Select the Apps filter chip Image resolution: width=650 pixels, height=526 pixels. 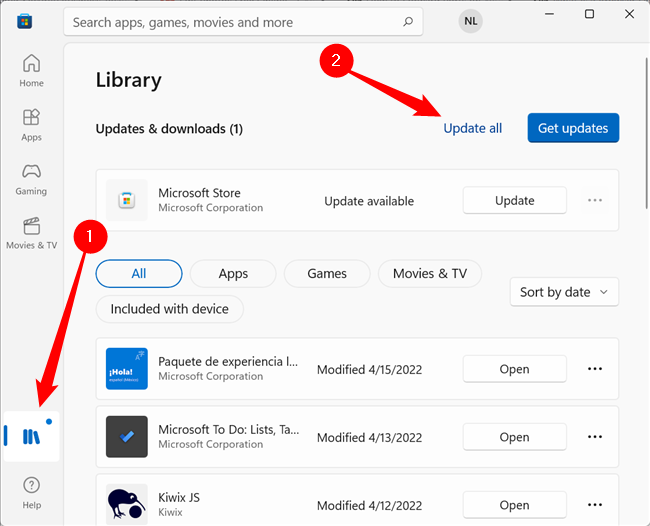point(233,274)
